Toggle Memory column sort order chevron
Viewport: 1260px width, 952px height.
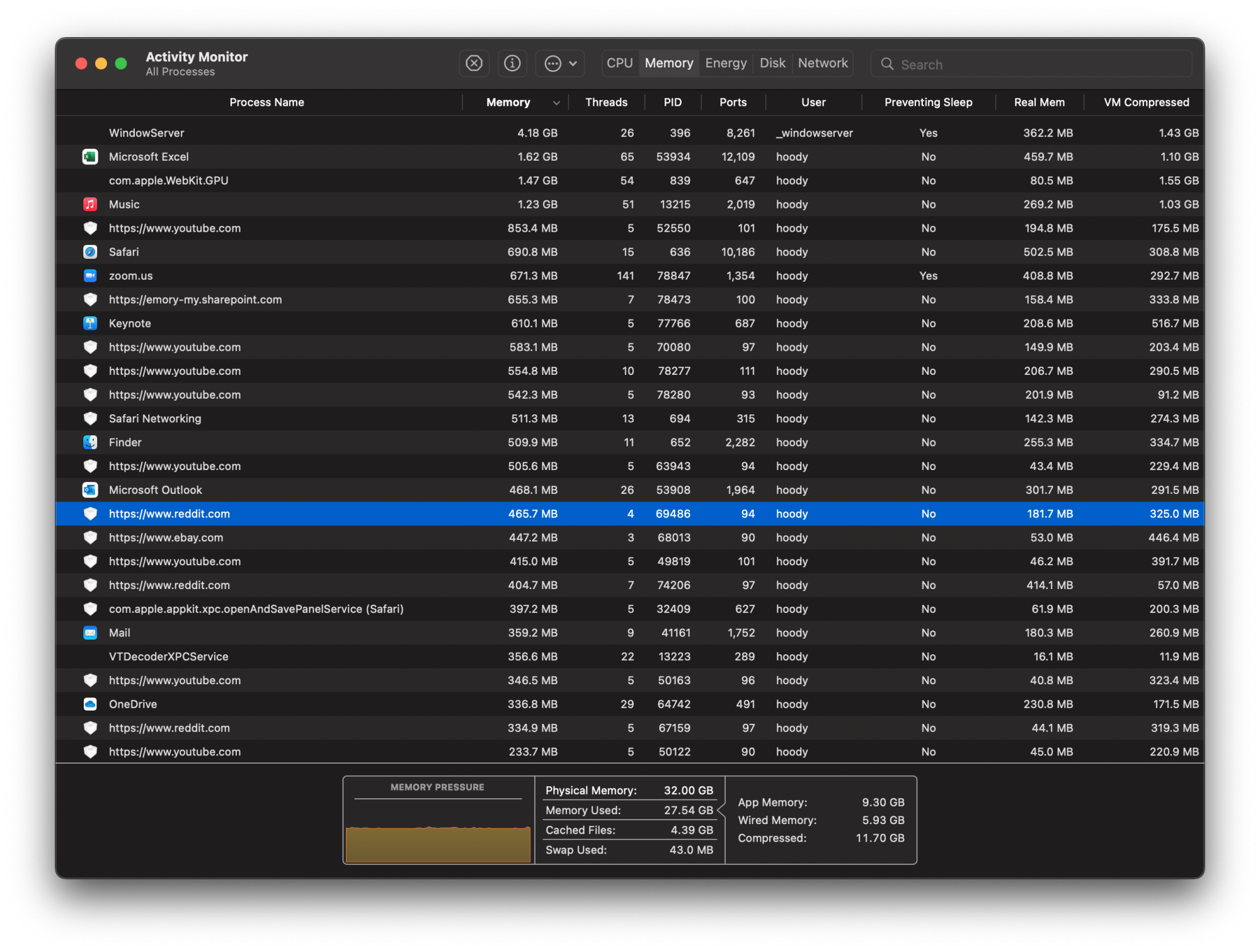pyautogui.click(x=556, y=103)
